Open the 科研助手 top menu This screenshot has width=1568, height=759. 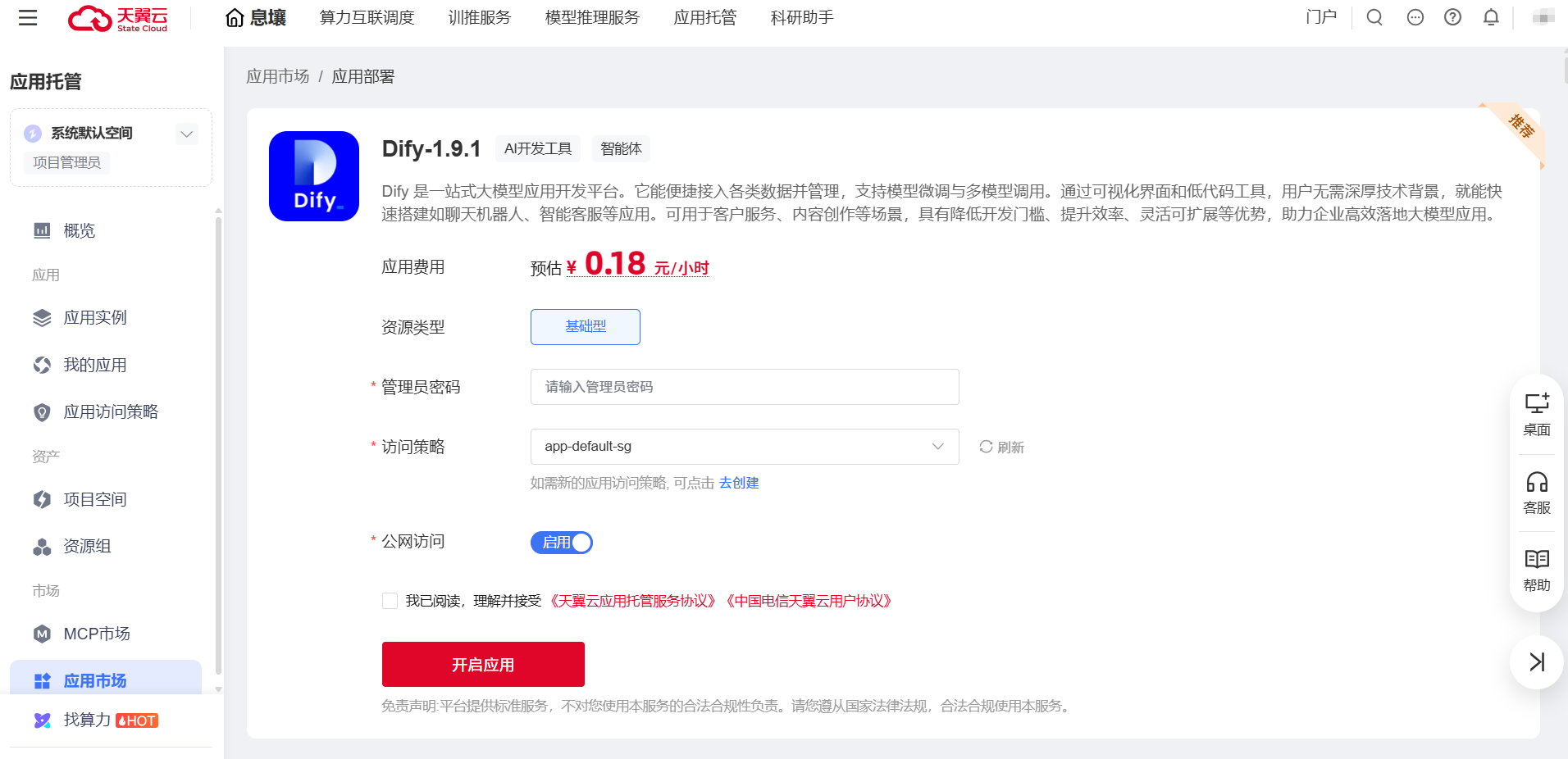pyautogui.click(x=802, y=18)
